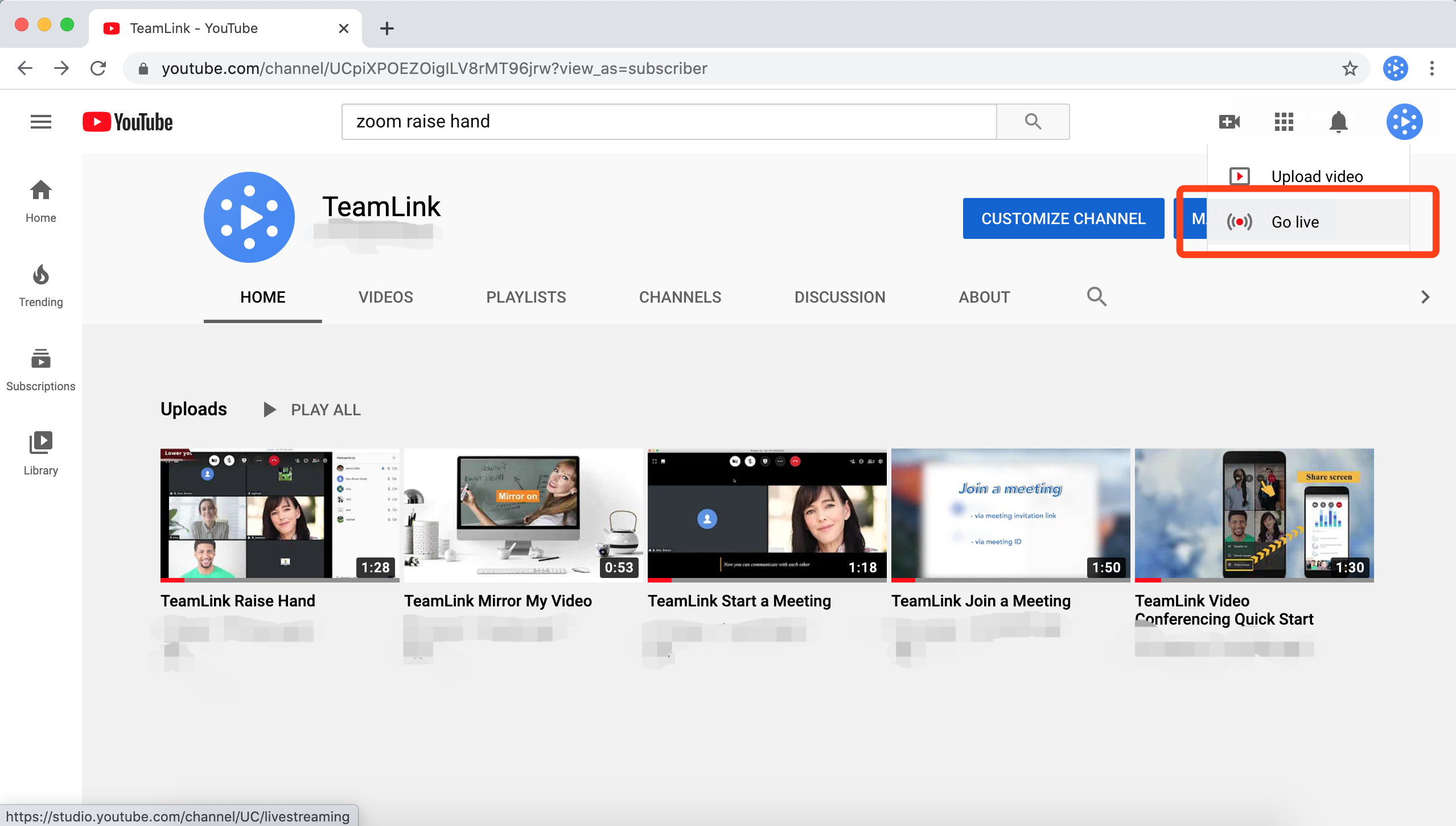Click the search magnifier button
The width and height of the screenshot is (1456, 826).
pos(1033,122)
